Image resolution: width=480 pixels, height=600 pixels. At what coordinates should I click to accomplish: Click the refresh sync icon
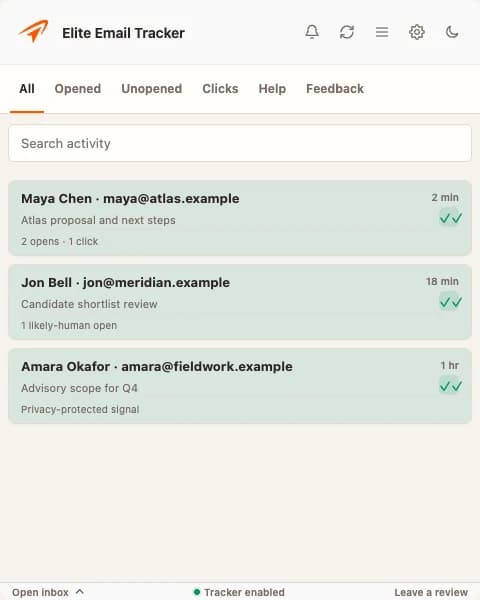pos(347,32)
